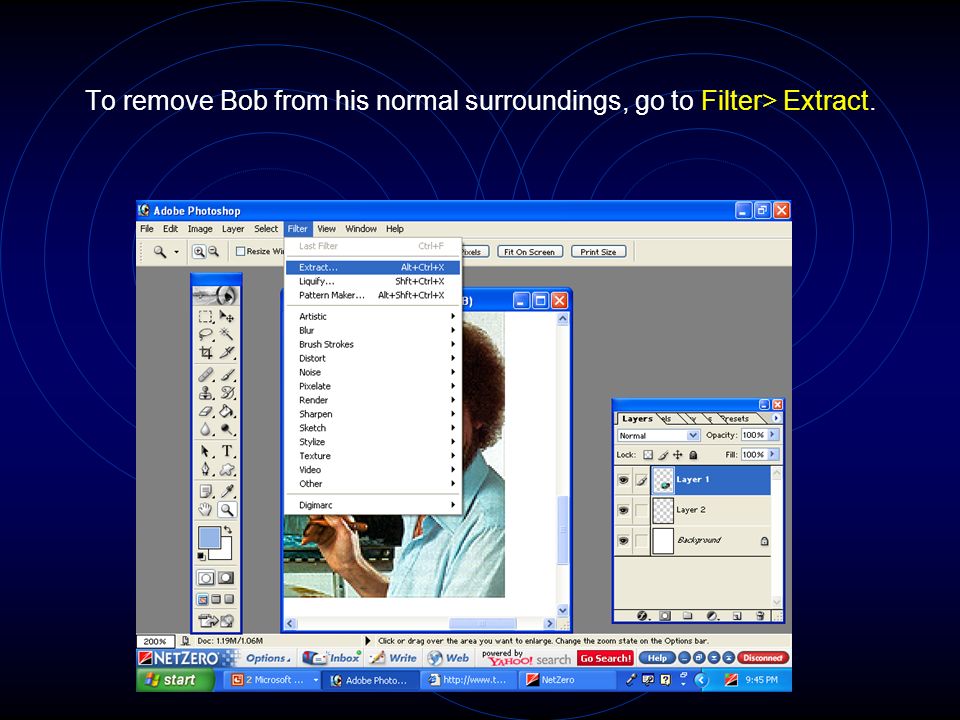The image size is (960, 720).
Task: Toggle lock position in Layers panel
Action: 678,455
